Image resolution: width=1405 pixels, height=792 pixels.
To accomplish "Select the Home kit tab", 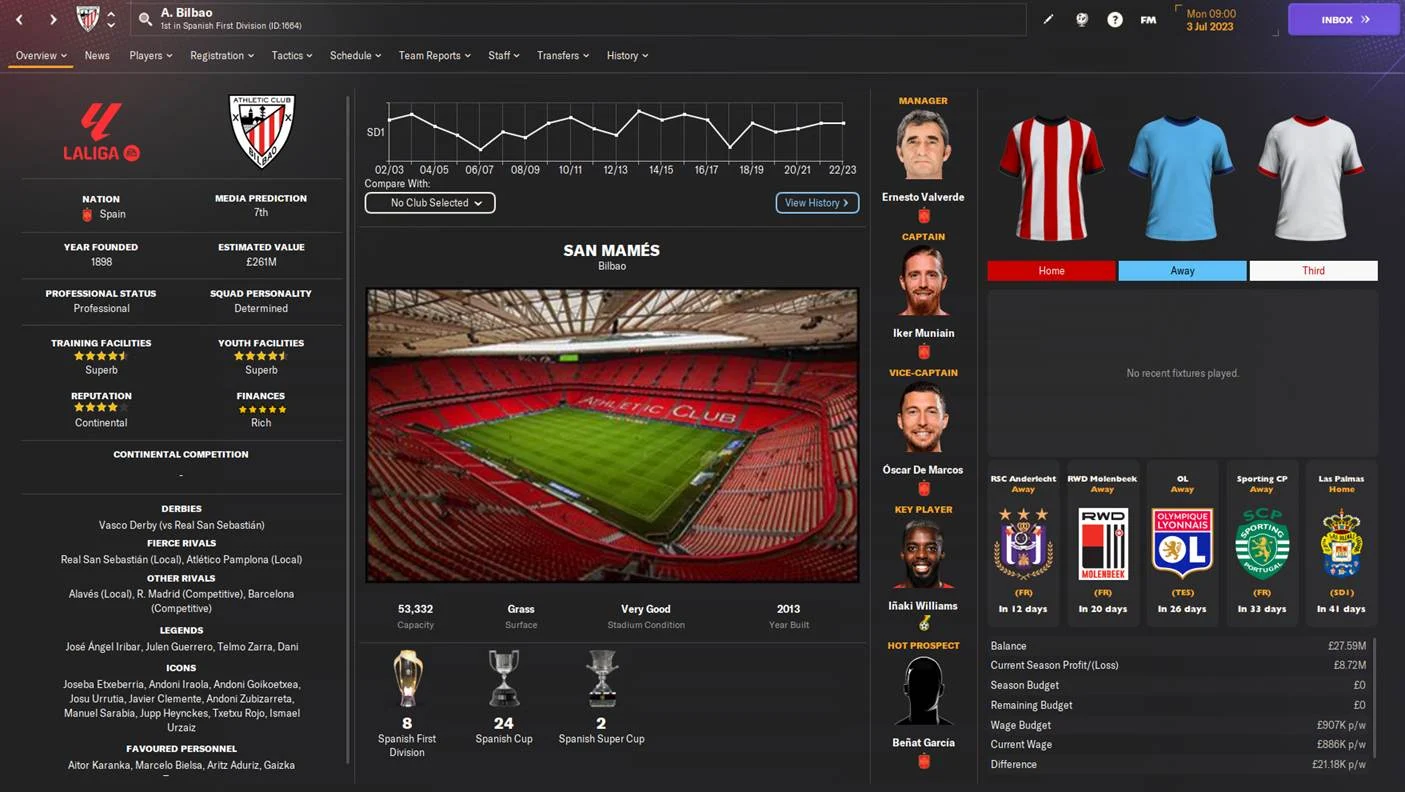I will pos(1051,270).
